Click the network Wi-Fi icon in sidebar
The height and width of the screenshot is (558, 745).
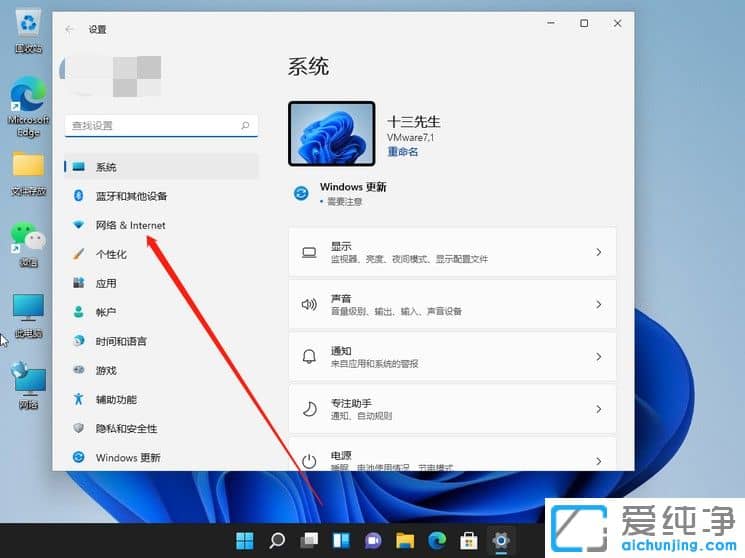pos(78,224)
